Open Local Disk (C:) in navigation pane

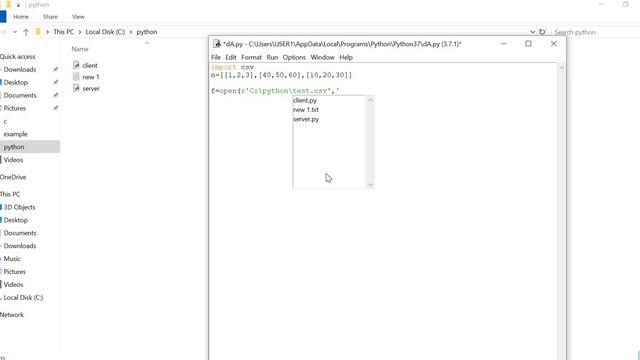pyautogui.click(x=23, y=298)
